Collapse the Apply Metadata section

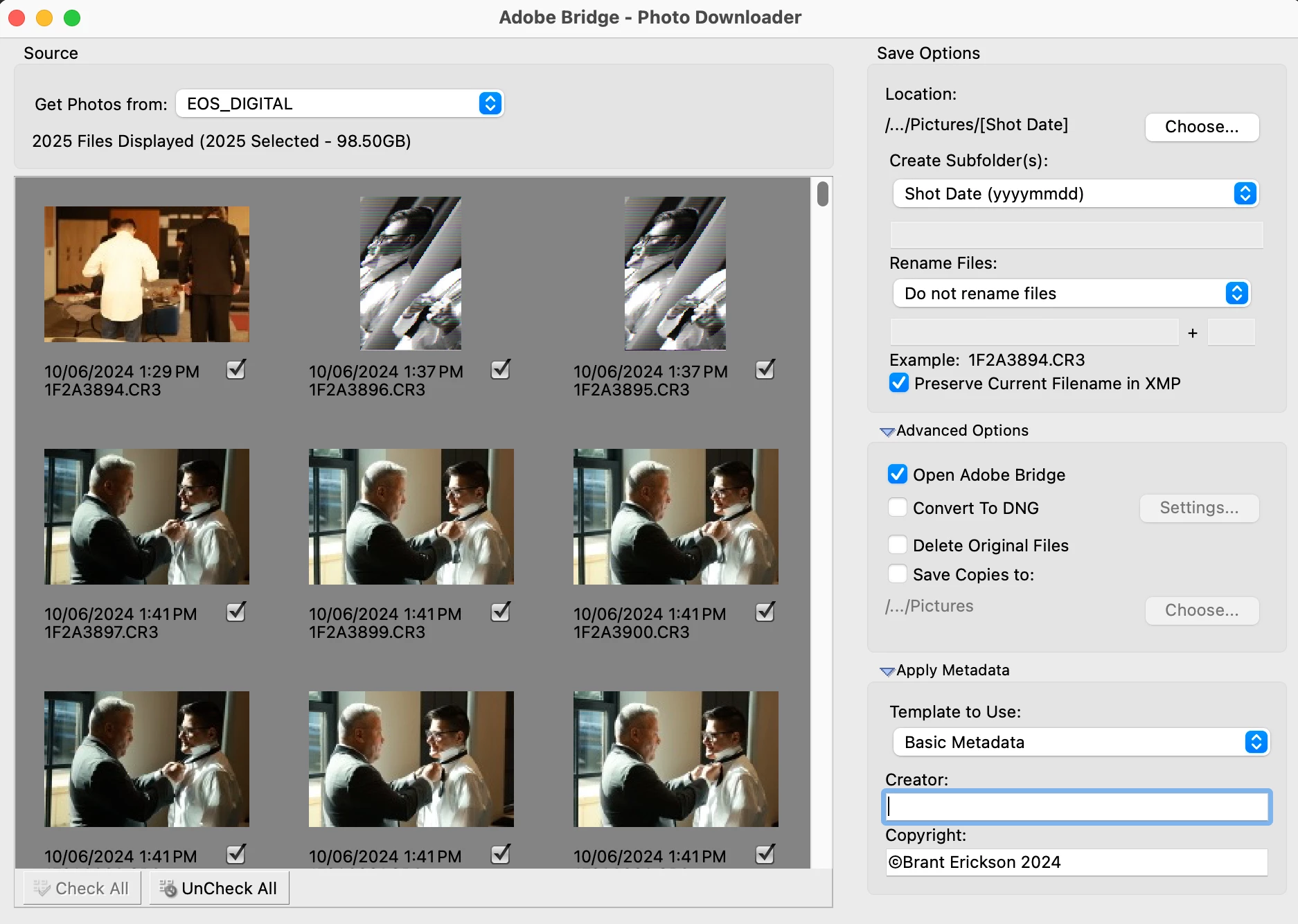click(x=887, y=671)
